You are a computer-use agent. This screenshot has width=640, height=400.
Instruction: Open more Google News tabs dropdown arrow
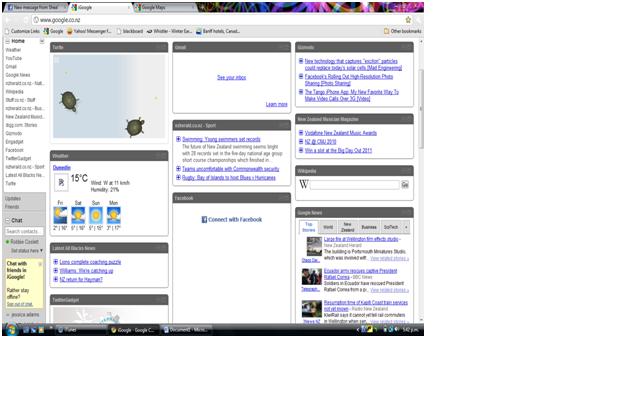point(406,227)
